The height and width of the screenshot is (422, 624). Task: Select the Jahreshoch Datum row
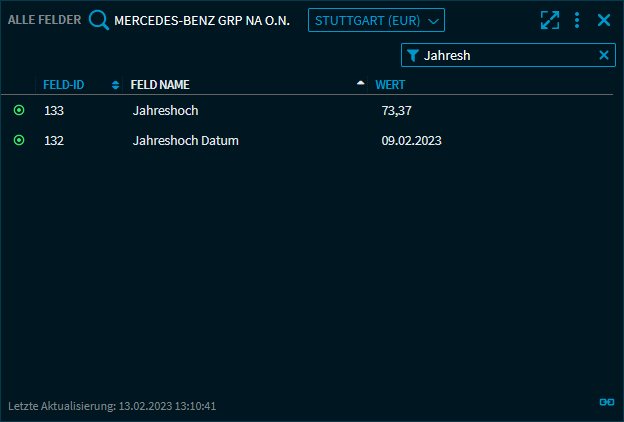[x=185, y=141]
